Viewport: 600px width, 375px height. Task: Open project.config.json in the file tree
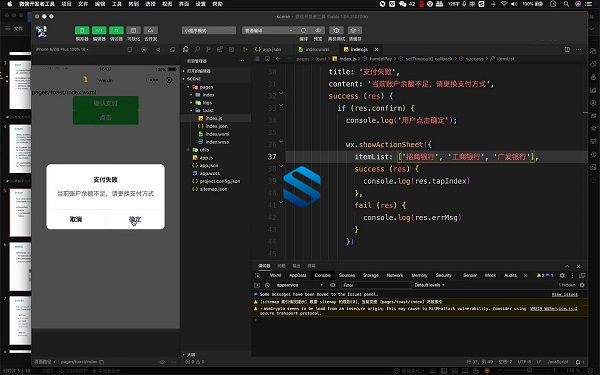216,181
